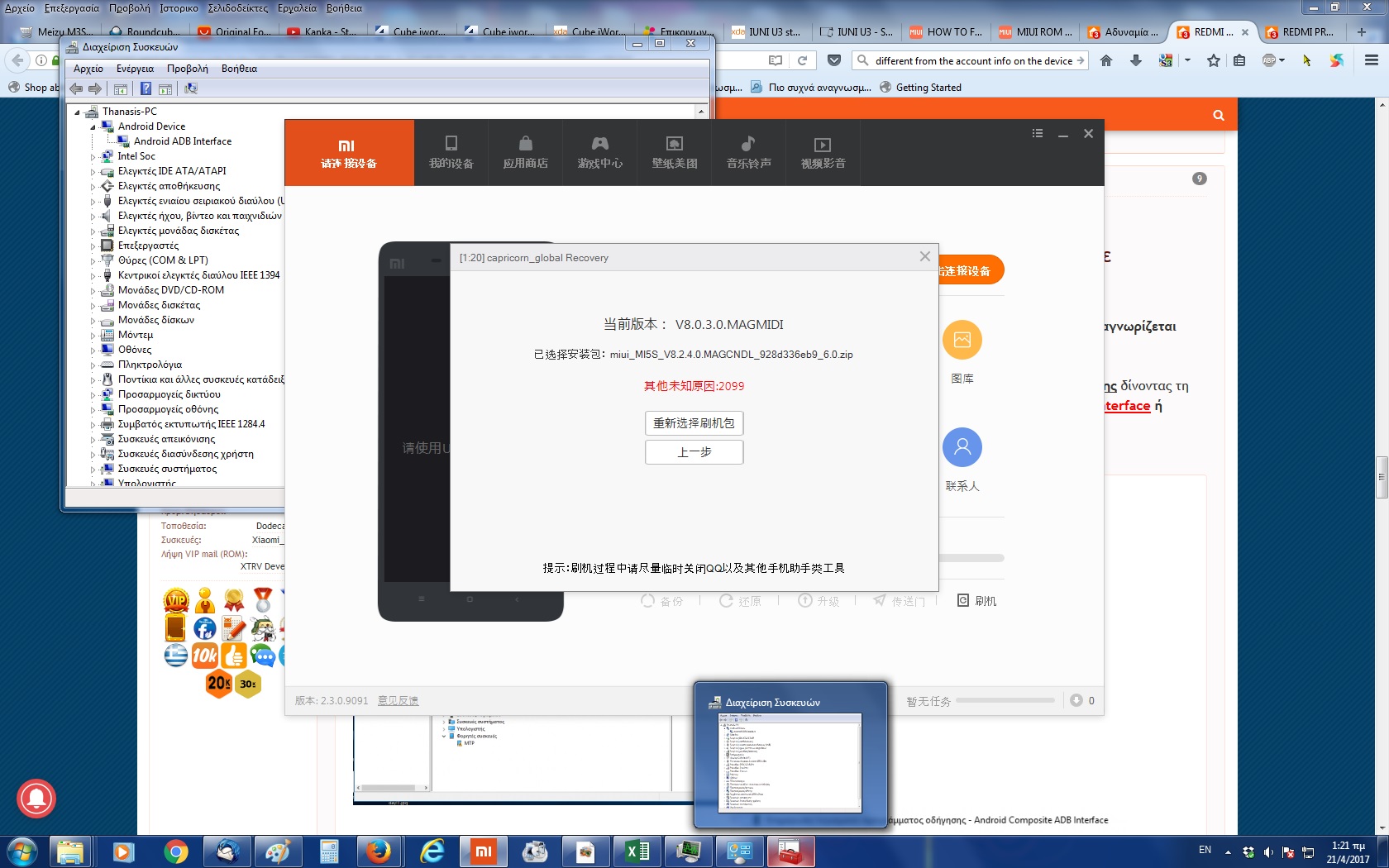Viewport: 1389px width, 868px height.
Task: Click the orange gallery icon
Action: point(962,340)
